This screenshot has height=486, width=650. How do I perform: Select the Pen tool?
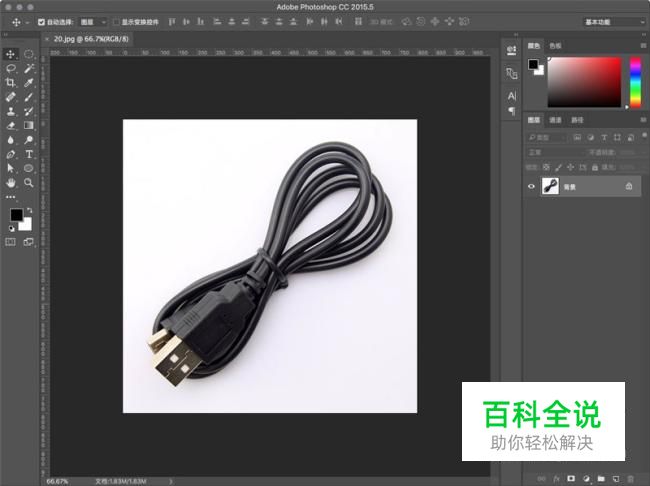tap(10, 154)
